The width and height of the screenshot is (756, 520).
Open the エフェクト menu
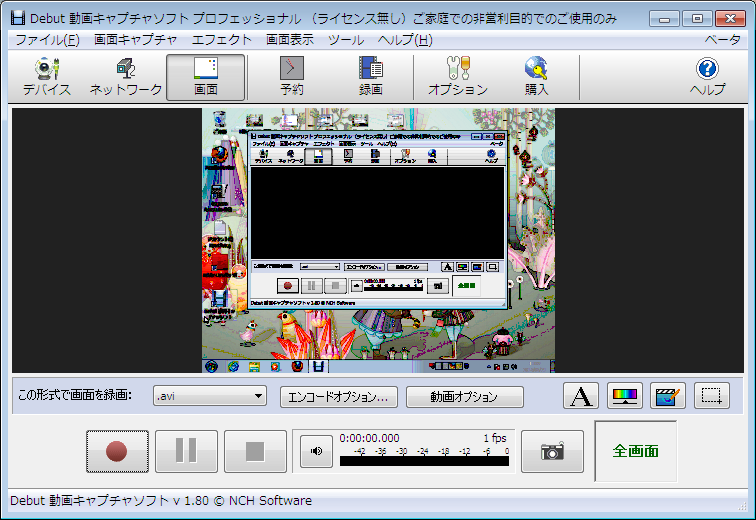(x=221, y=40)
